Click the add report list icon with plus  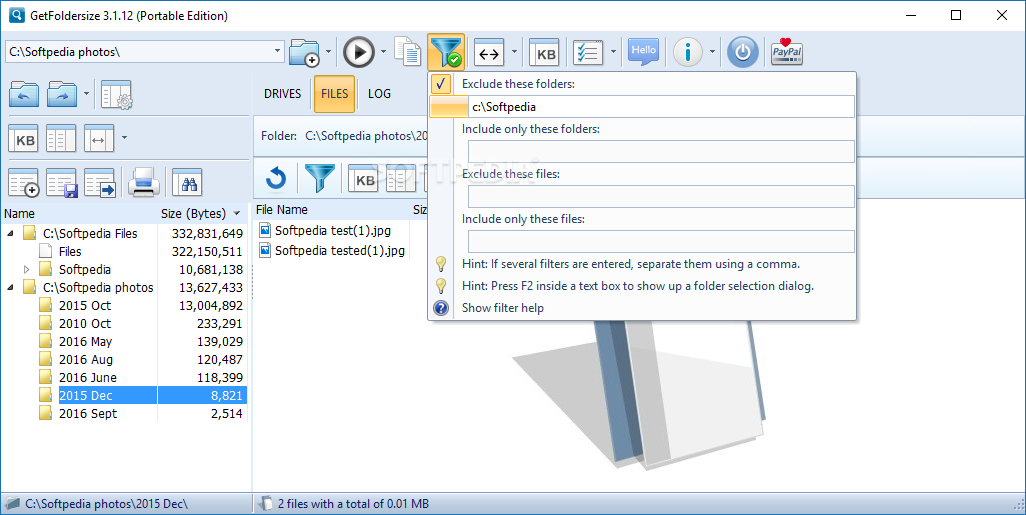click(24, 183)
